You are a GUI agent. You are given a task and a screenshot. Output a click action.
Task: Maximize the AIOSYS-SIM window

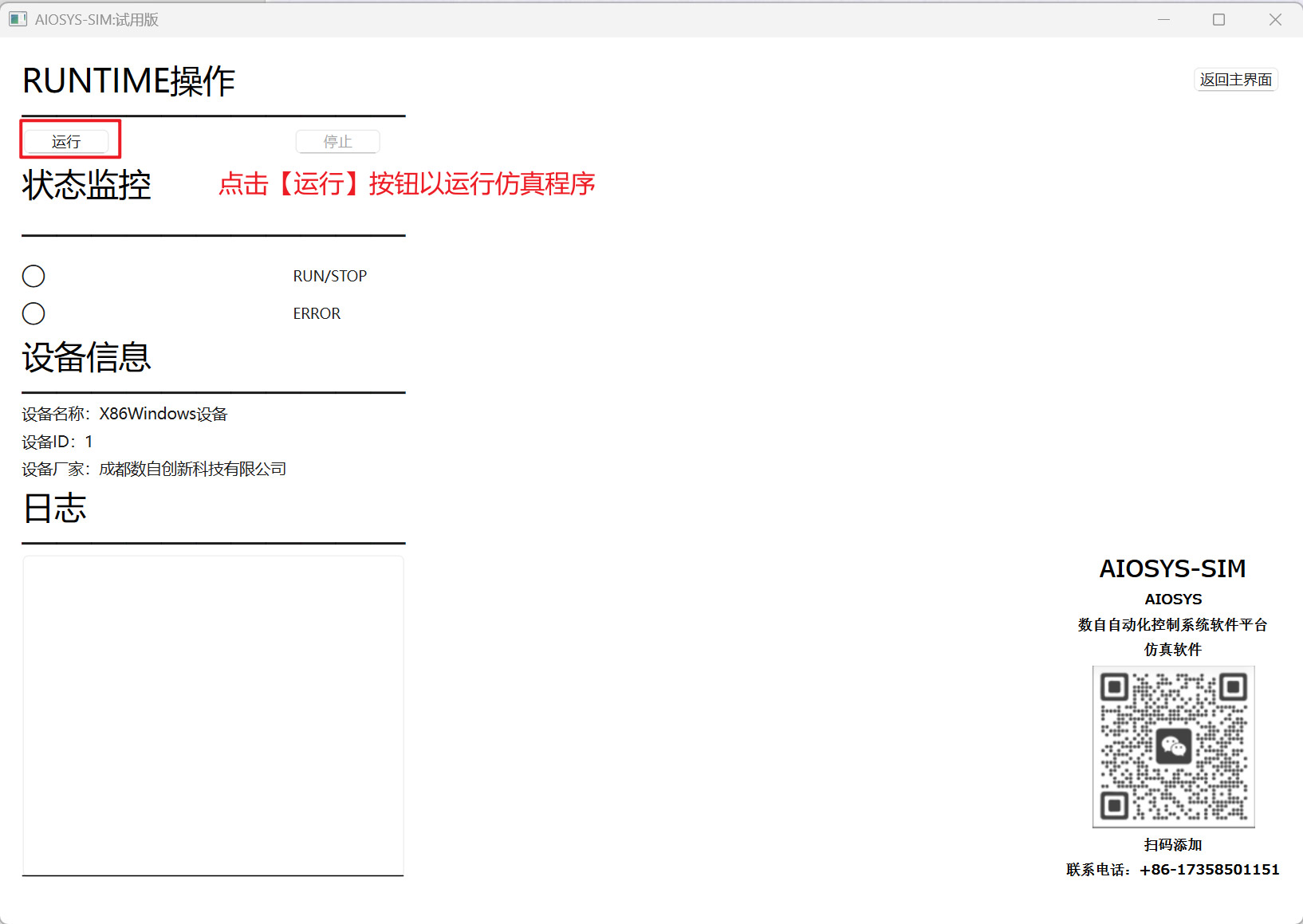[x=1218, y=19]
